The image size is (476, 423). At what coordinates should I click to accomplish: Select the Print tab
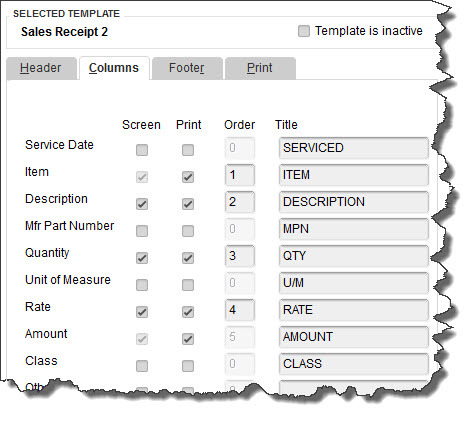[260, 68]
